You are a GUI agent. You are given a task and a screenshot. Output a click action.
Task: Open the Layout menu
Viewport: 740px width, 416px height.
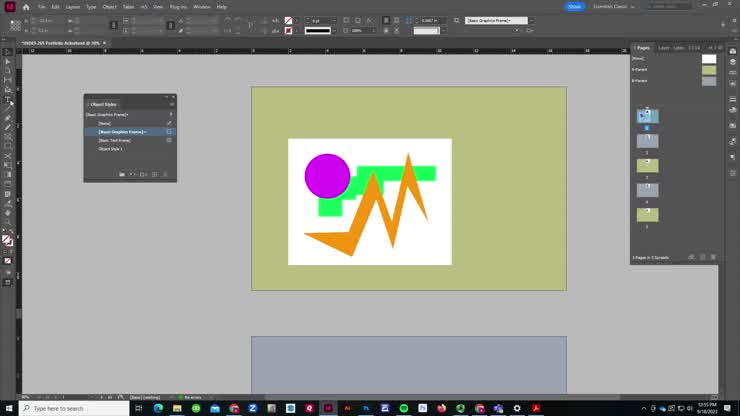tap(73, 7)
